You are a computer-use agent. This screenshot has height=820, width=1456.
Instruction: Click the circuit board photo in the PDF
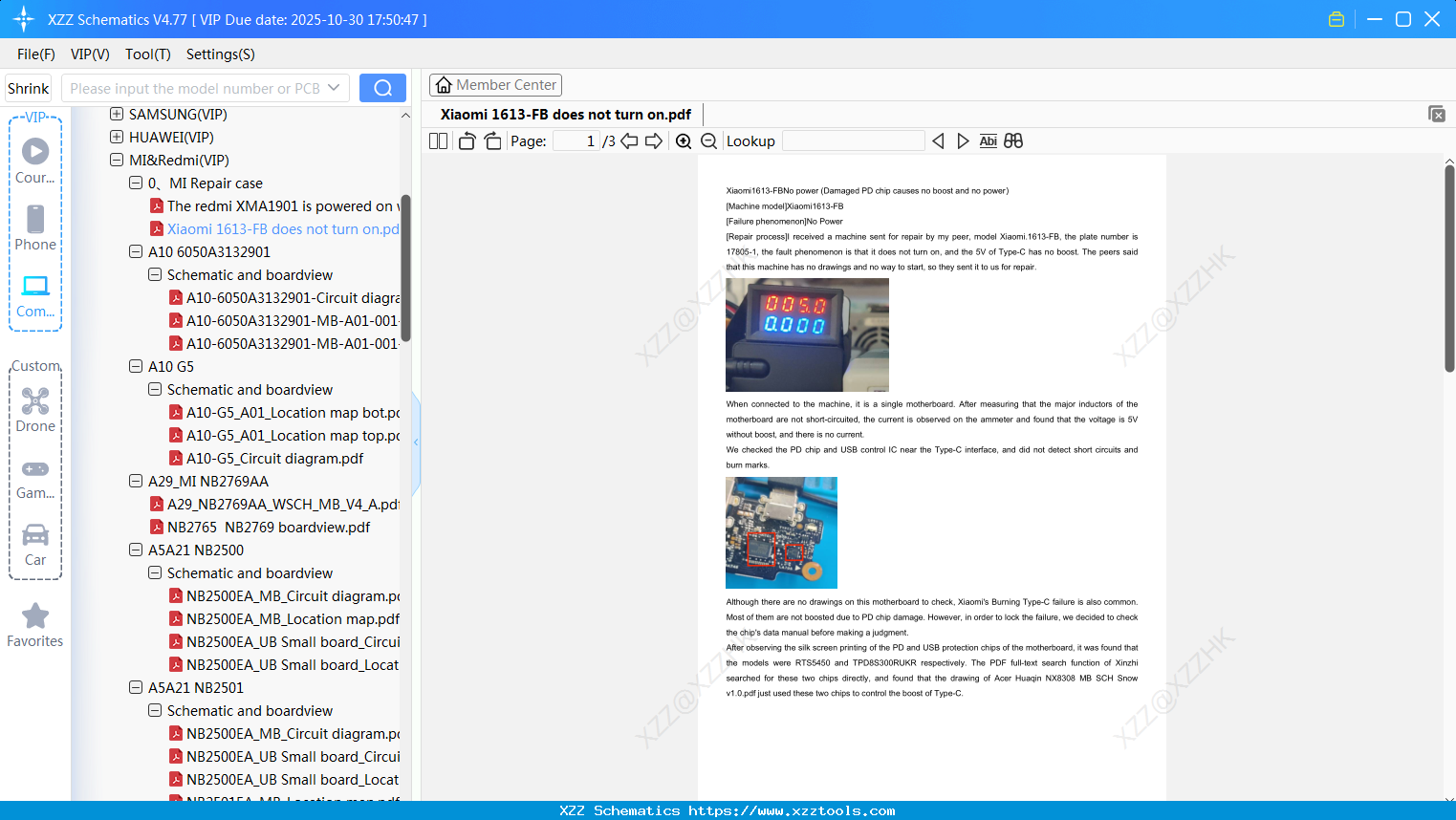[781, 532]
